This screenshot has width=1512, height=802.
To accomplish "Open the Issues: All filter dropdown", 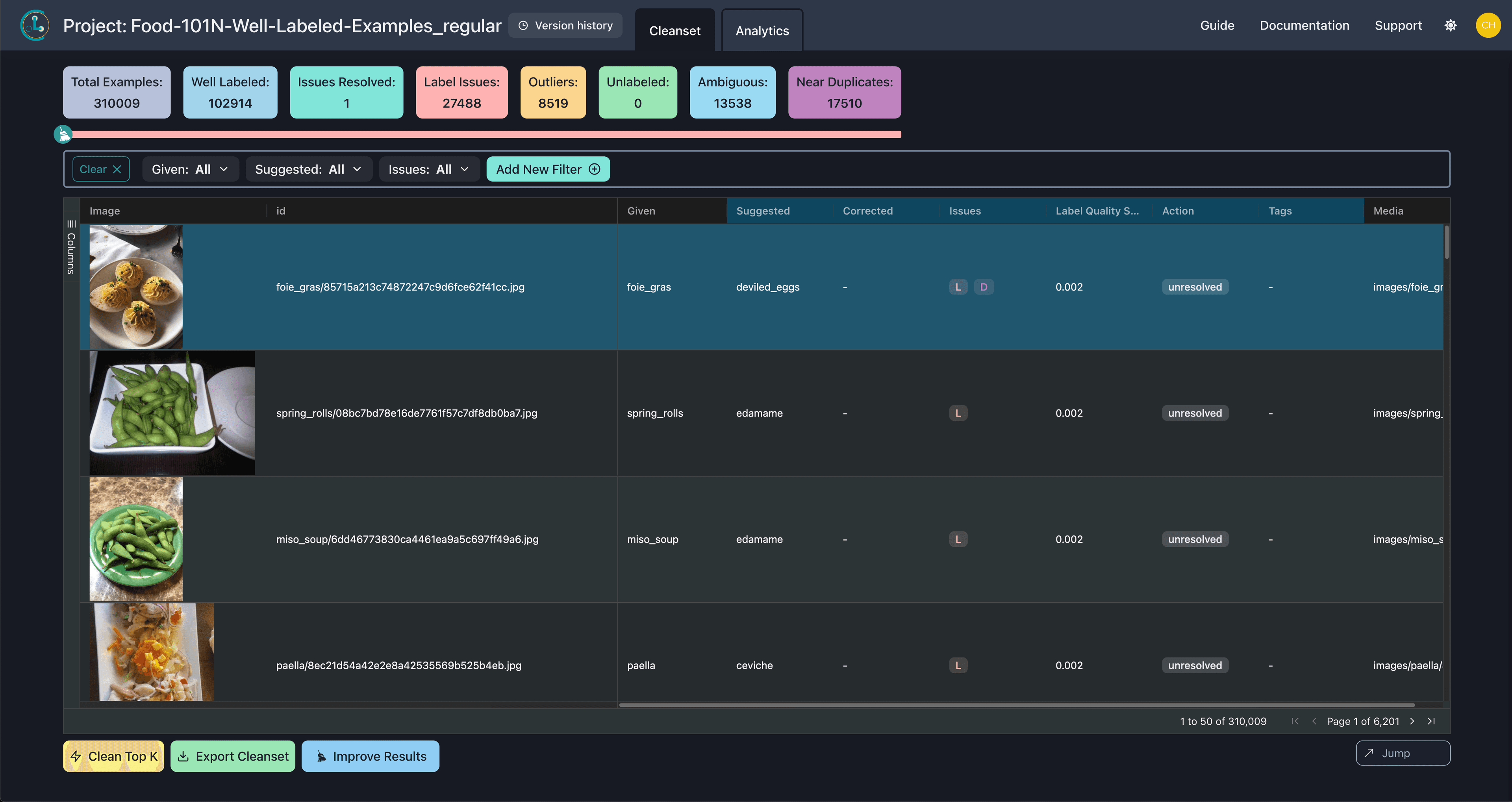I will 429,169.
